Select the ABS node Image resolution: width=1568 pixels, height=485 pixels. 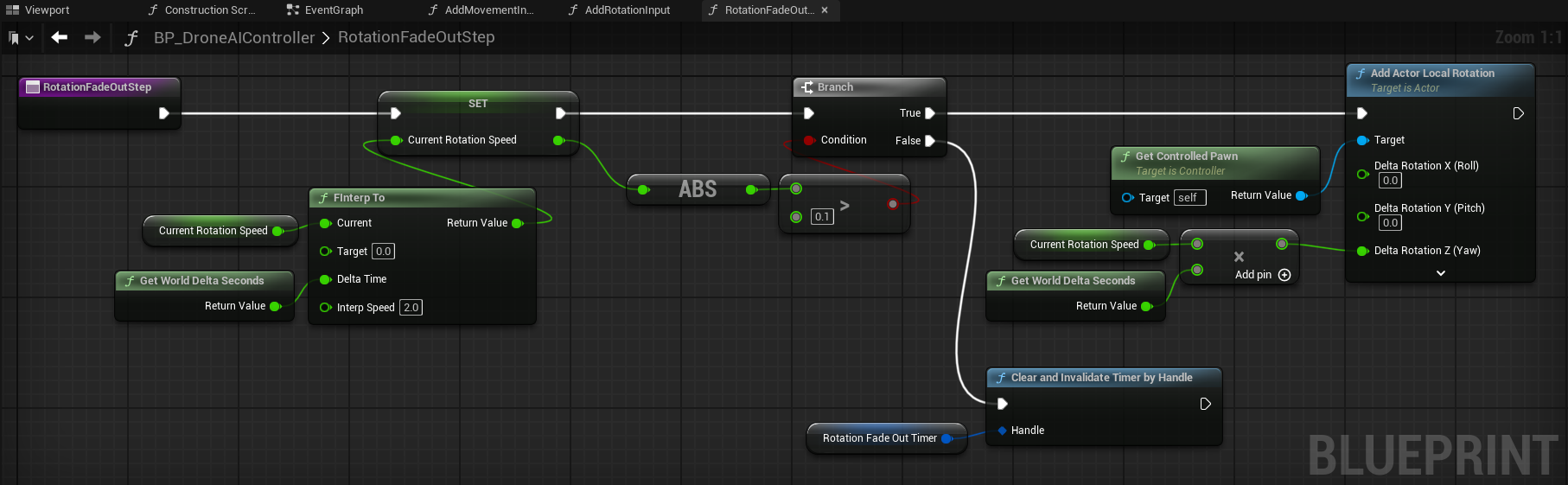pos(698,189)
